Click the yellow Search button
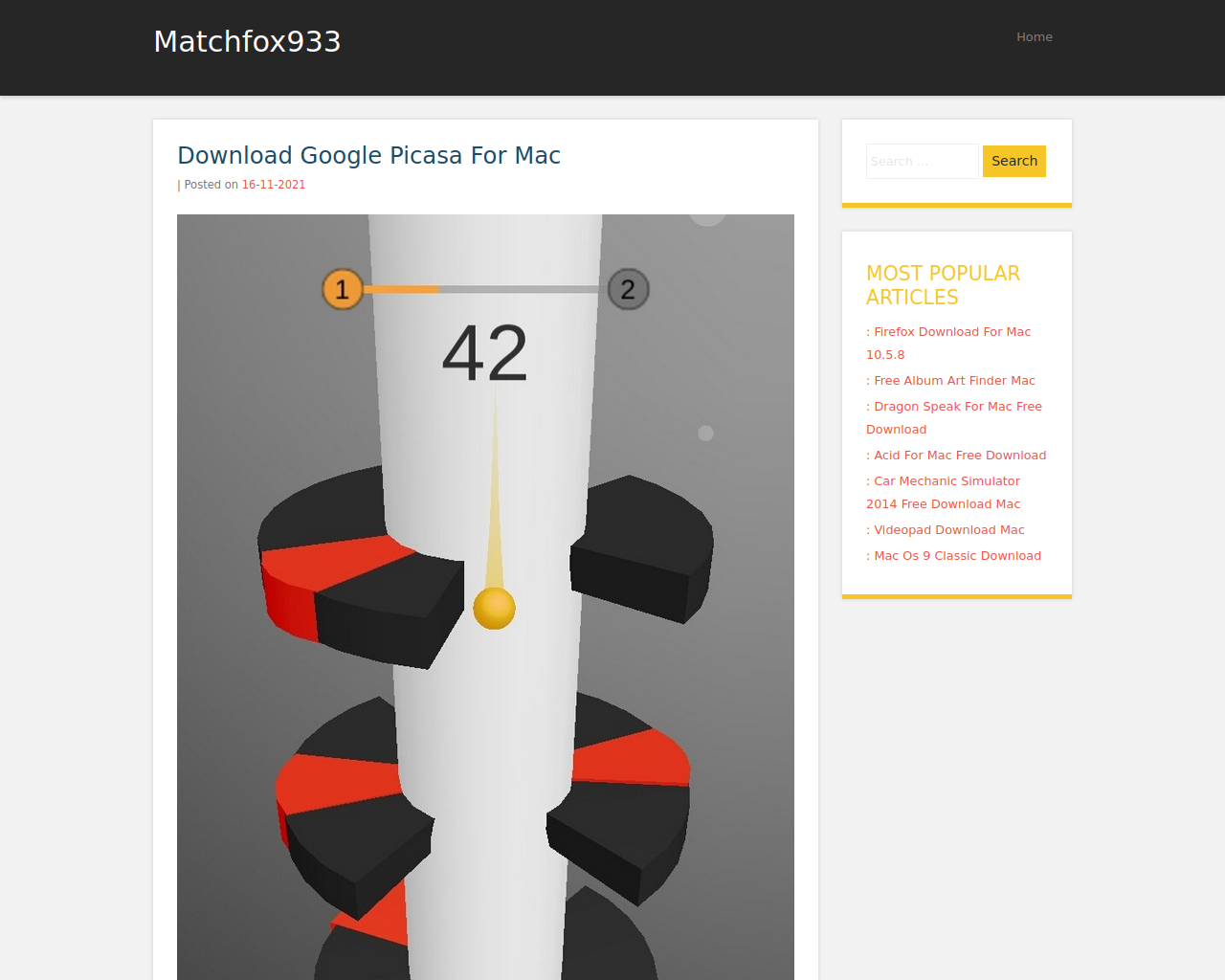Viewport: 1225px width, 980px height. pyautogui.click(x=1014, y=161)
